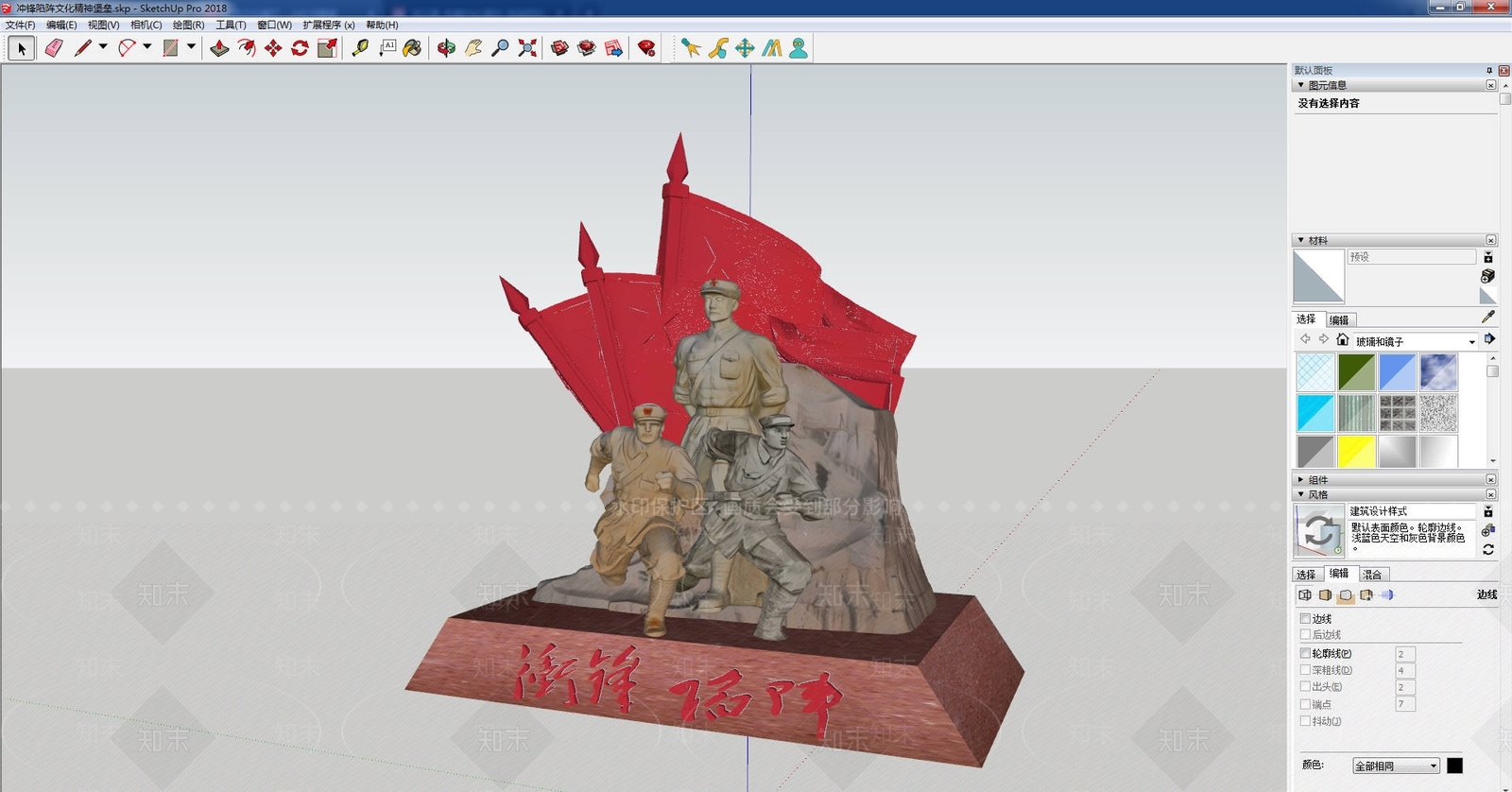Click the update style refresh icon

pos(1487,549)
